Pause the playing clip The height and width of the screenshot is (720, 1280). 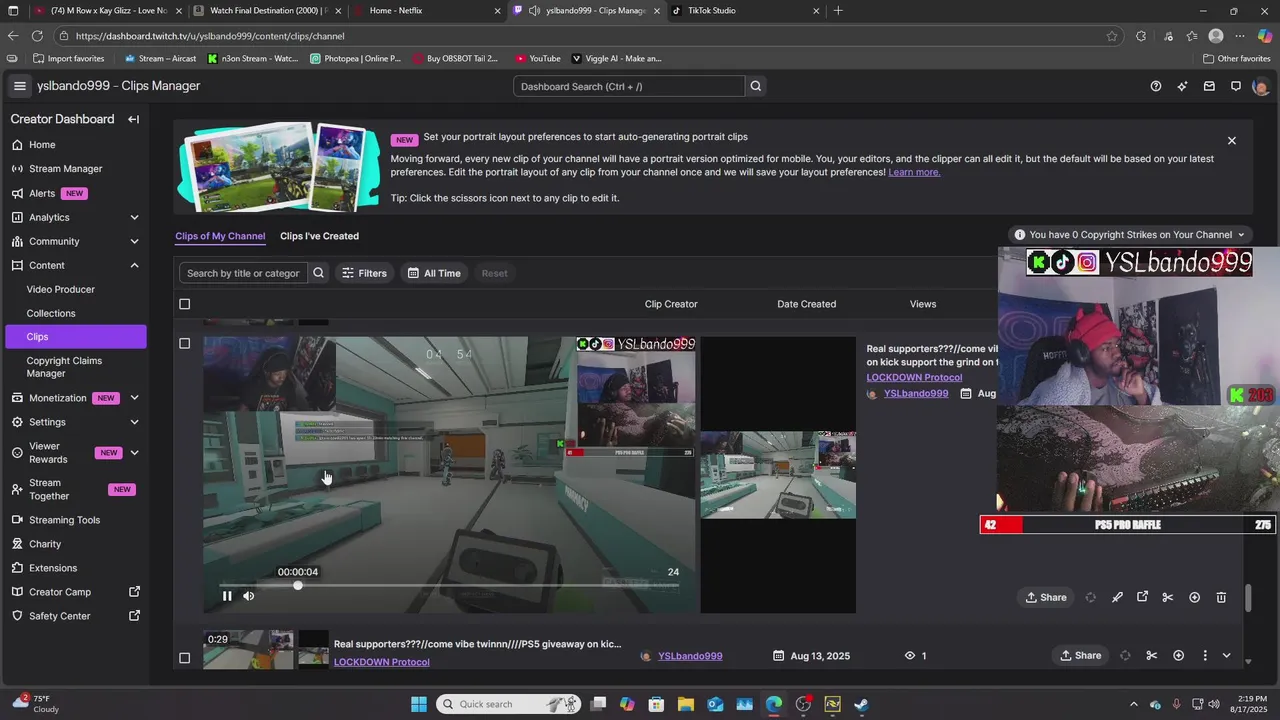click(227, 596)
